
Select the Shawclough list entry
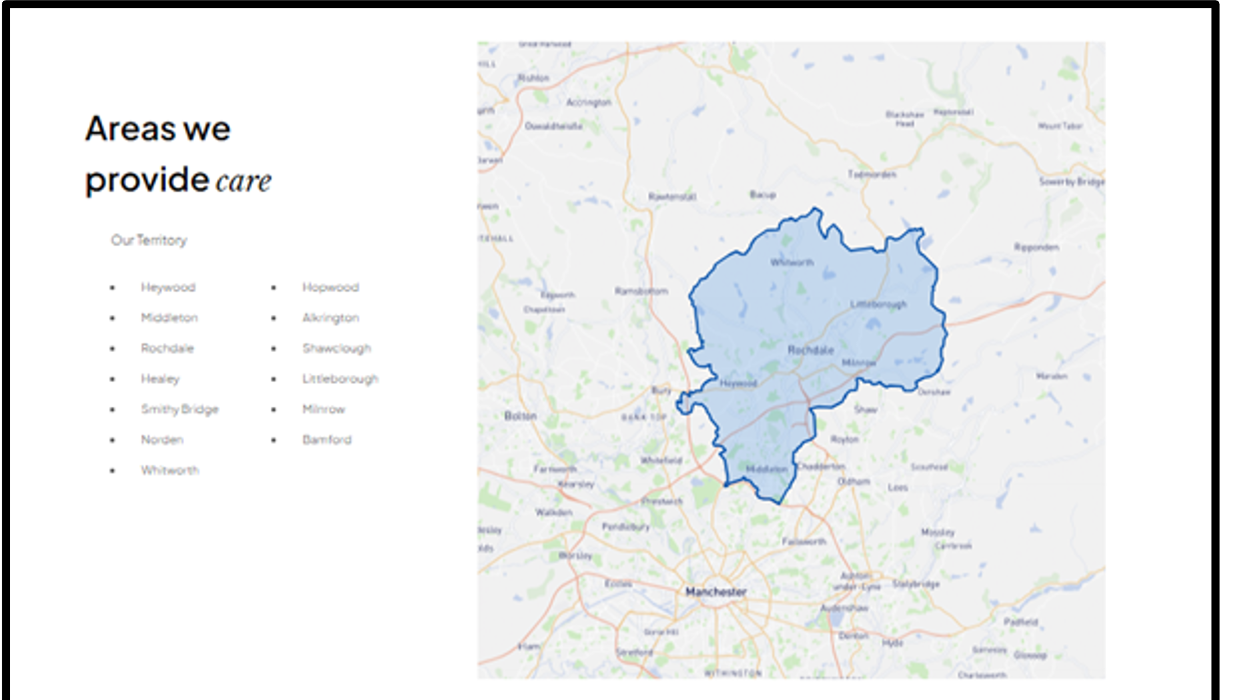(x=336, y=348)
